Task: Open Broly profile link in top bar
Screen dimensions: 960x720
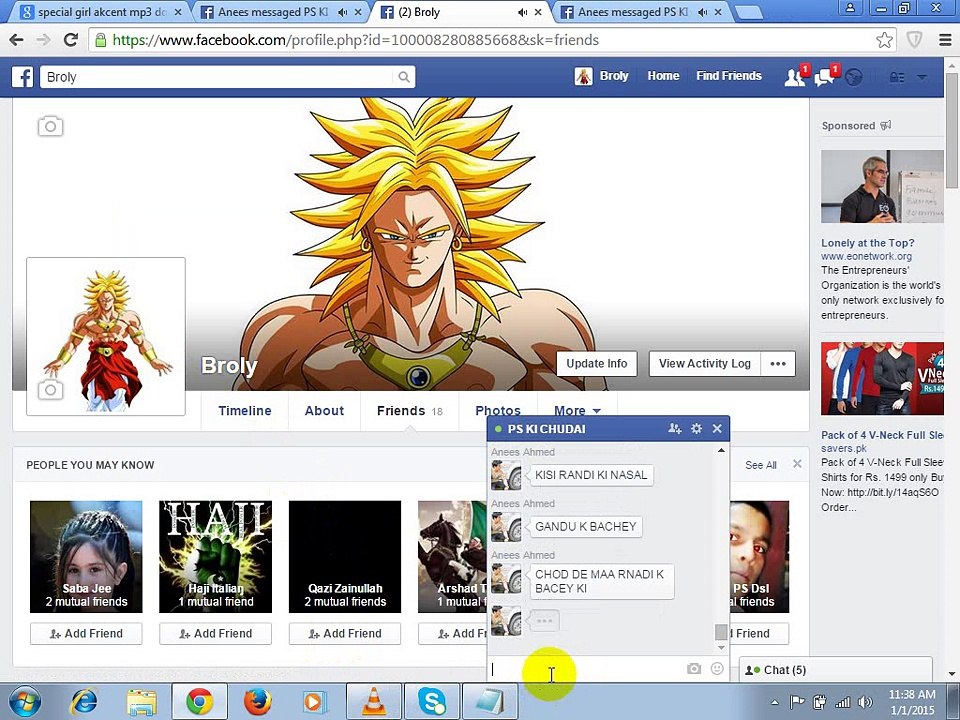Action: coord(602,76)
